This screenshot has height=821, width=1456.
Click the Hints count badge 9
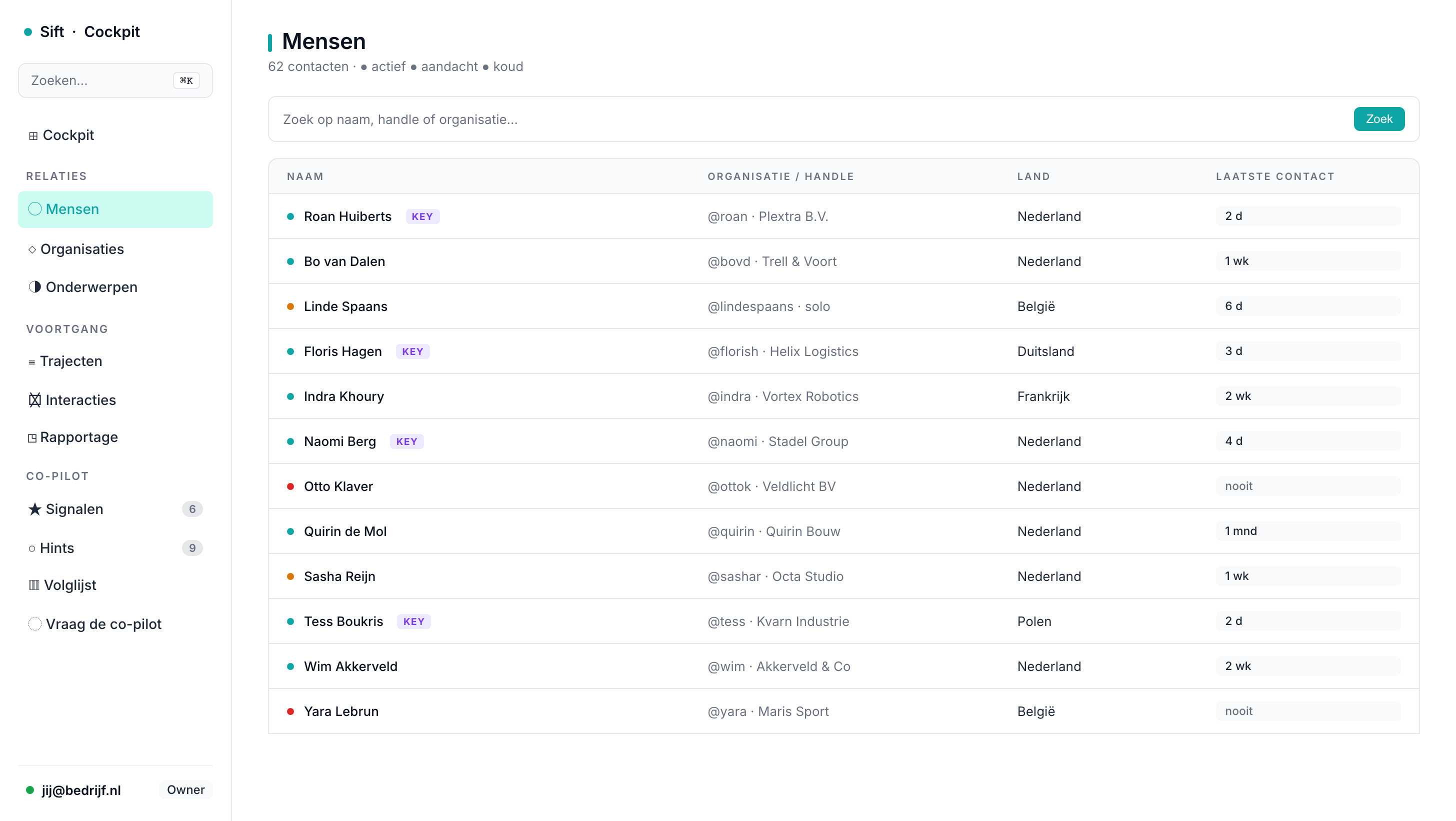coord(192,548)
